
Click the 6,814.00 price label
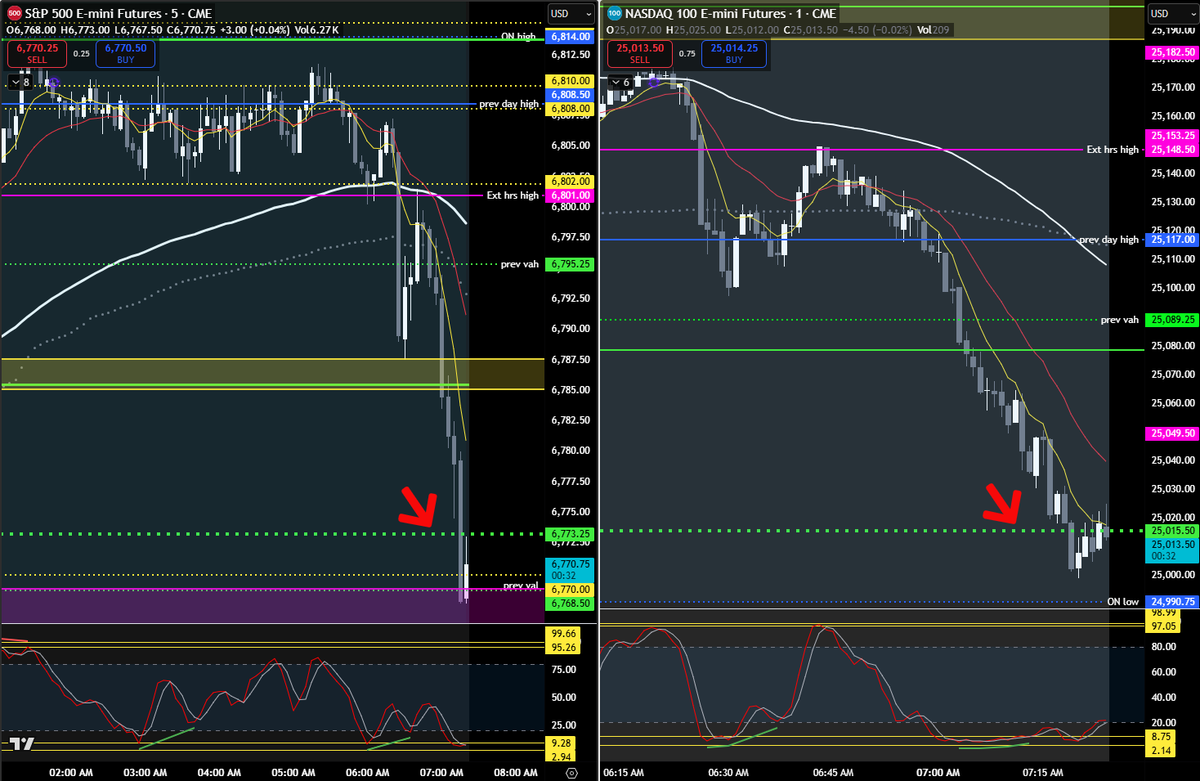coord(569,36)
